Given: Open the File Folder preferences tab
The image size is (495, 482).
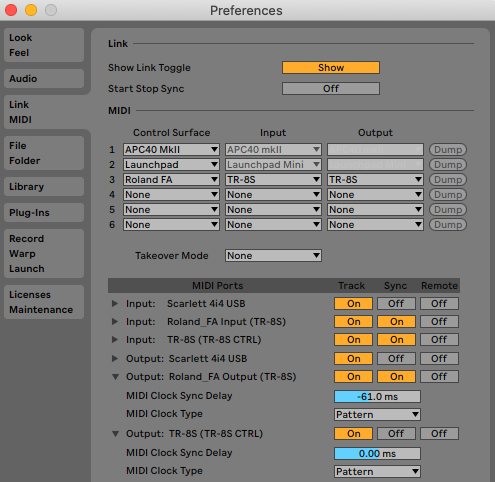Looking at the screenshot, I should (44, 153).
